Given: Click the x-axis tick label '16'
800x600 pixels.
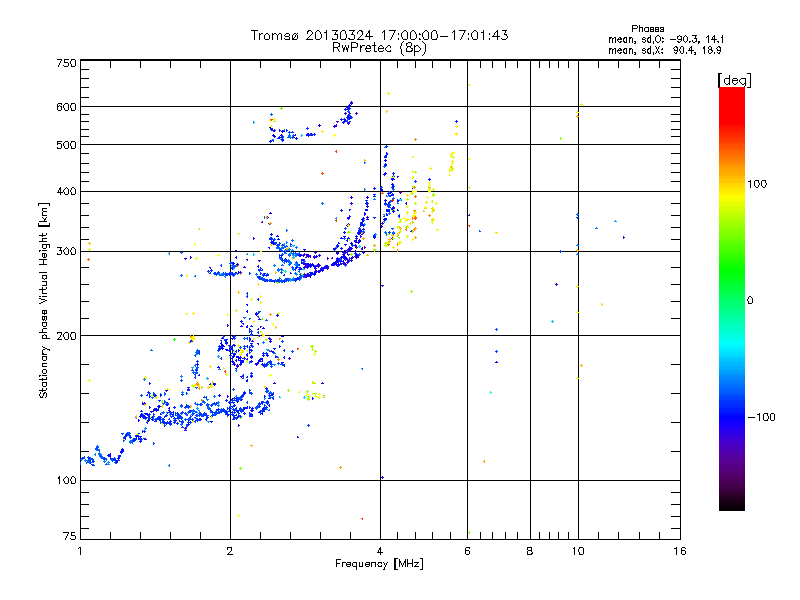Looking at the screenshot, I should click(x=680, y=551).
